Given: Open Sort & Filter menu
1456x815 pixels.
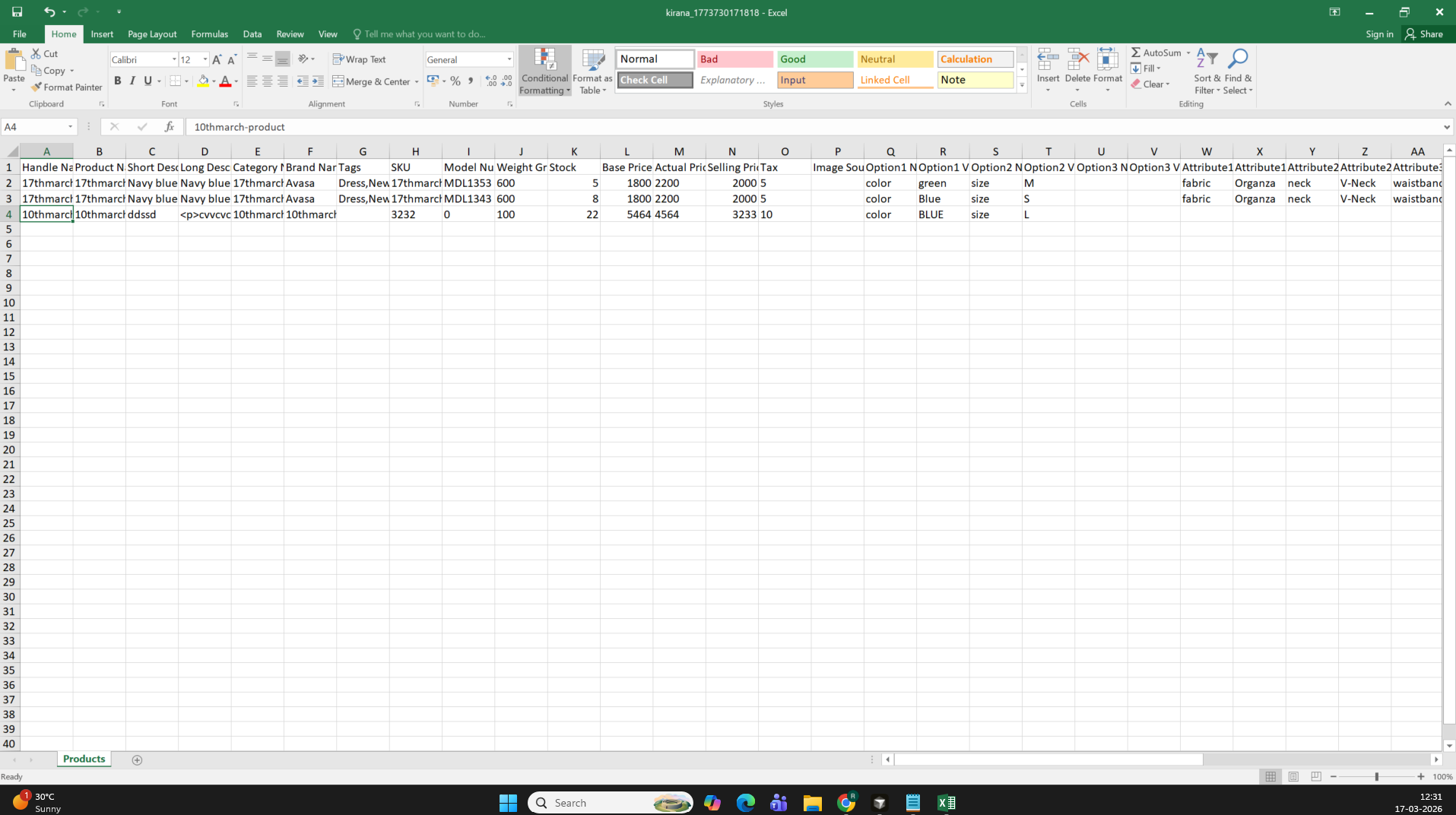Looking at the screenshot, I should click(1207, 71).
